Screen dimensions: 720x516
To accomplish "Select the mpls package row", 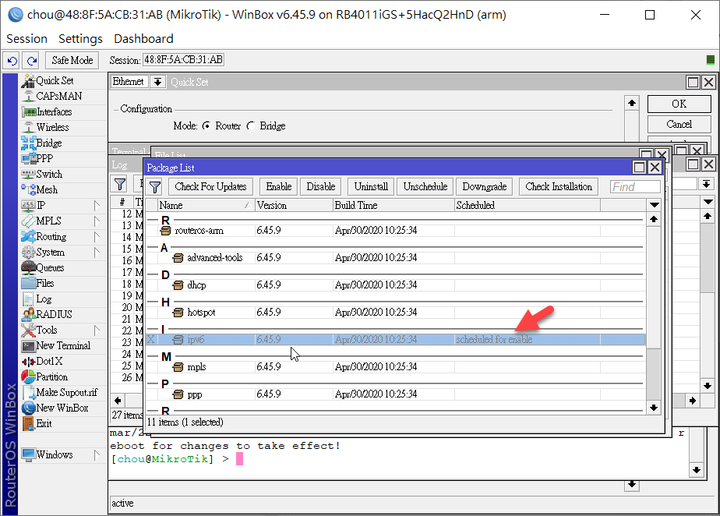I will point(396,367).
